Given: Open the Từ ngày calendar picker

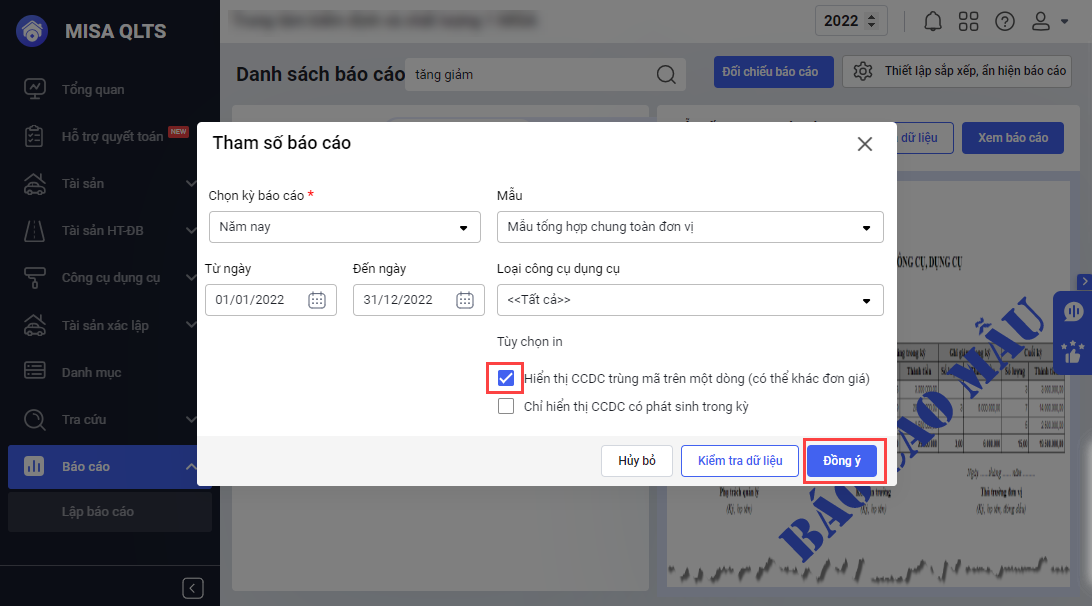Looking at the screenshot, I should click(317, 300).
